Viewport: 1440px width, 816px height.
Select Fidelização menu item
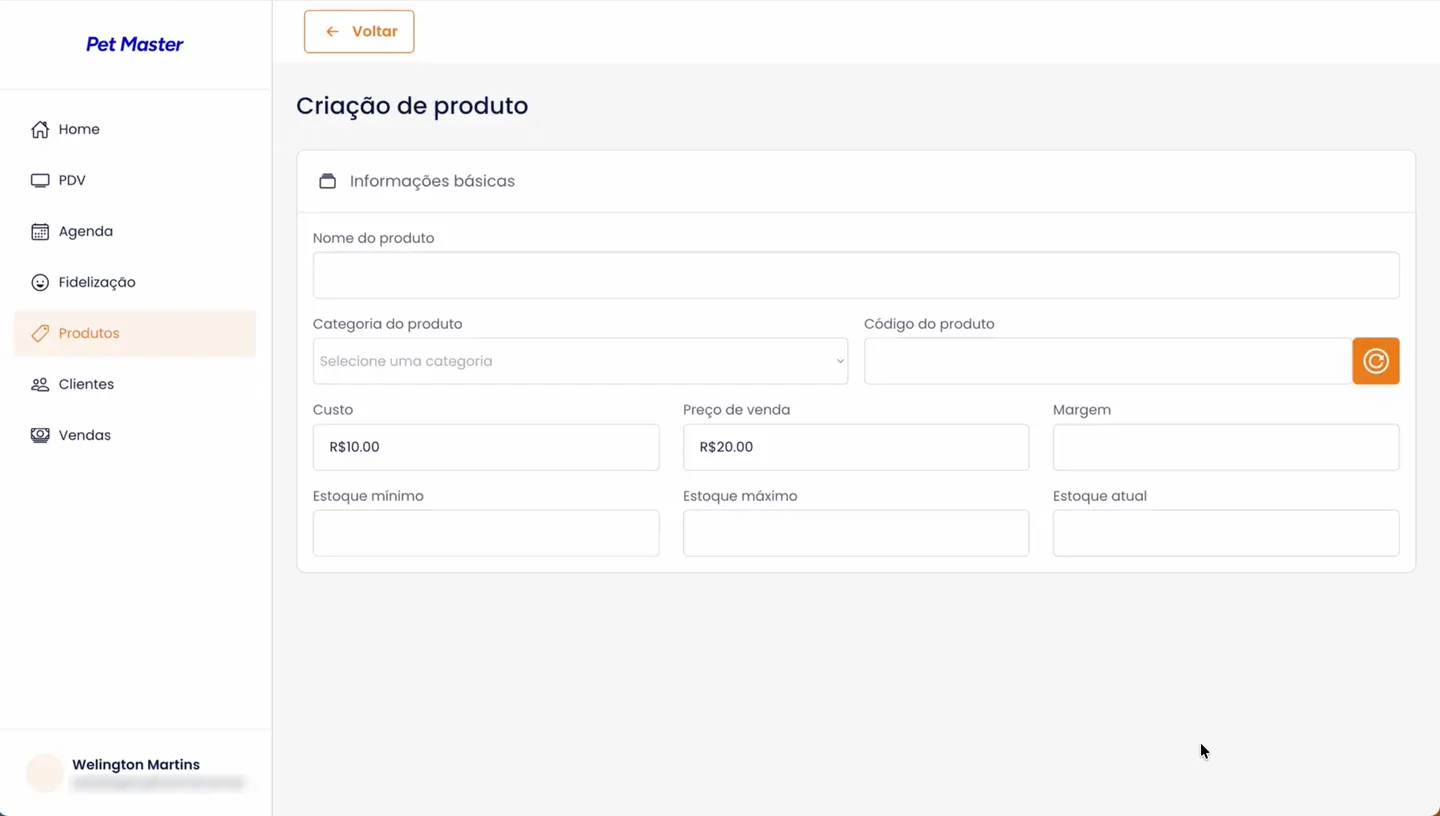[135, 282]
